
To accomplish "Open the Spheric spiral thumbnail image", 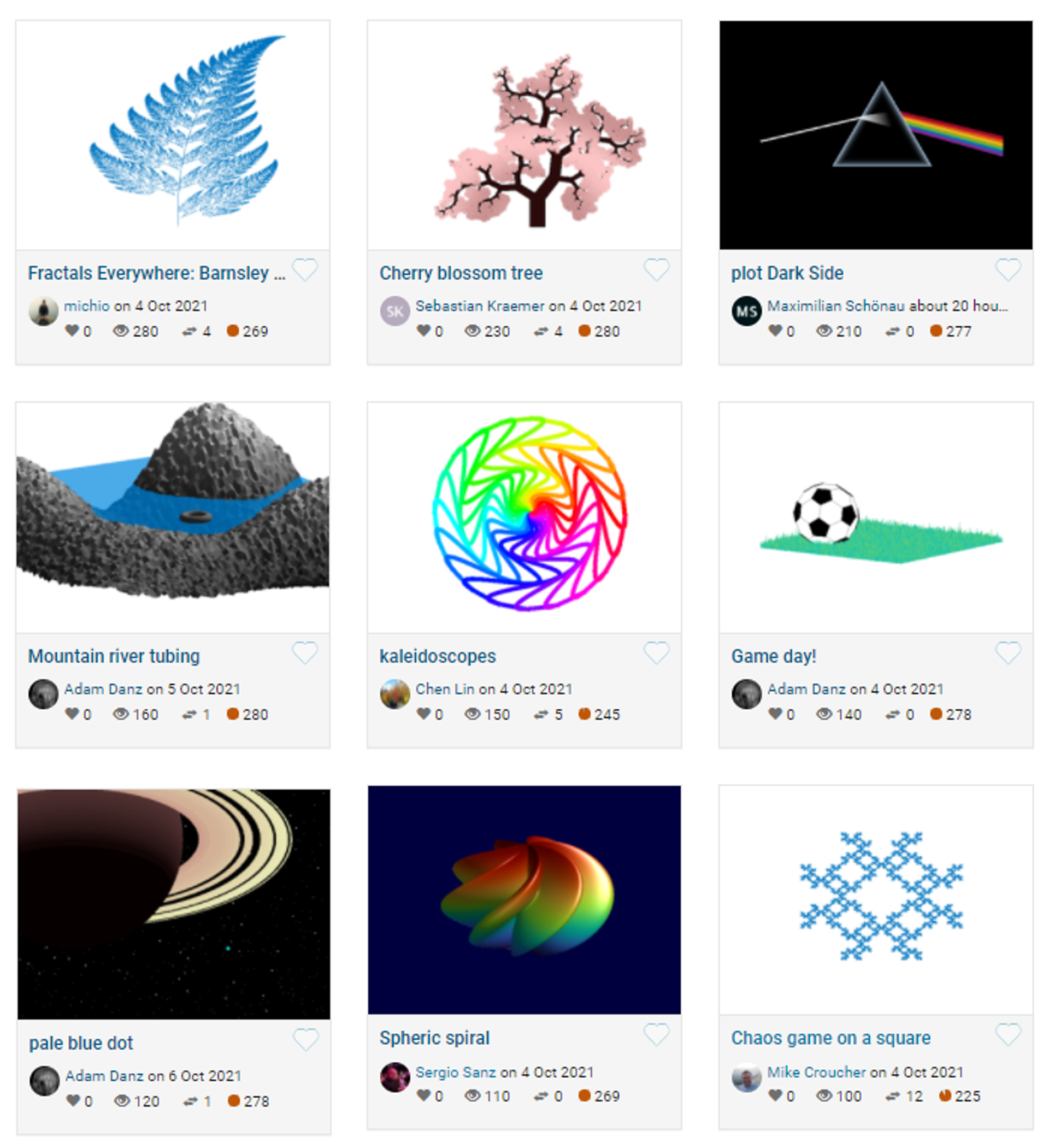I will click(524, 900).
